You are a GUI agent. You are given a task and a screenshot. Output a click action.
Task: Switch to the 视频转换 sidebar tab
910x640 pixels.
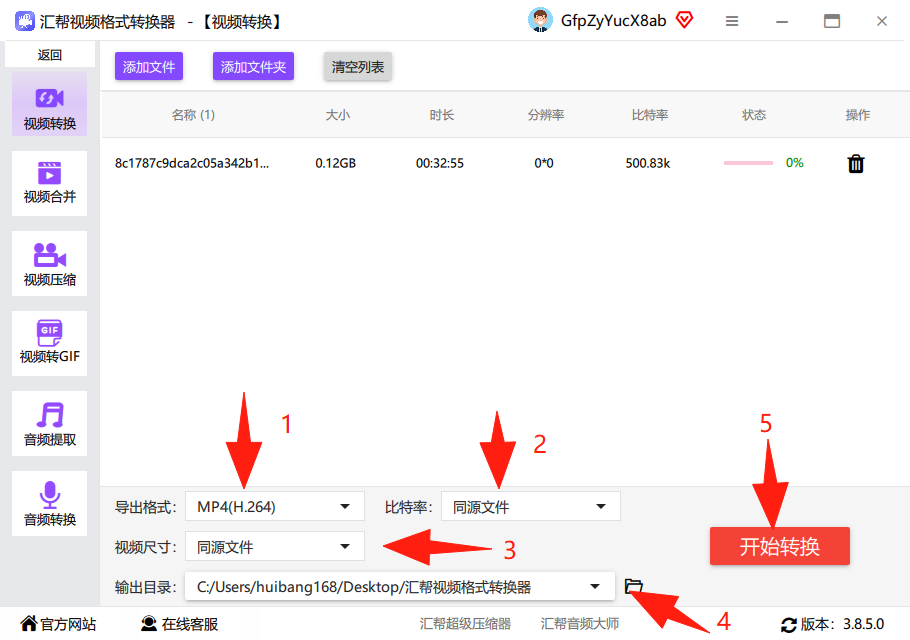(49, 104)
